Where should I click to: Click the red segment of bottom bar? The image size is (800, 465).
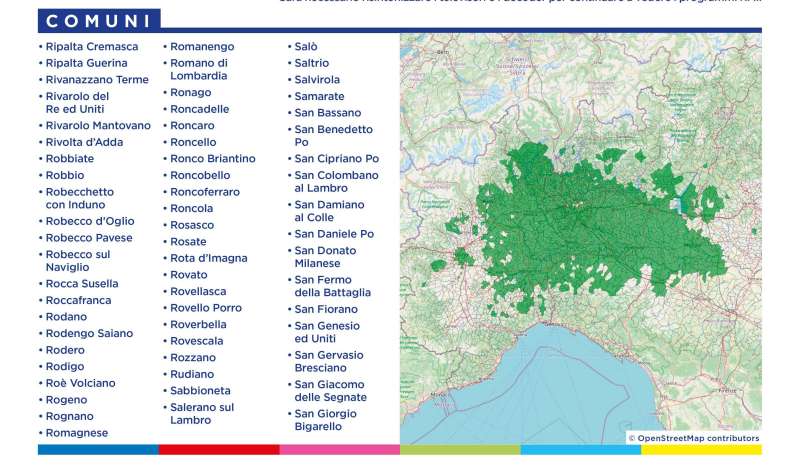218,450
